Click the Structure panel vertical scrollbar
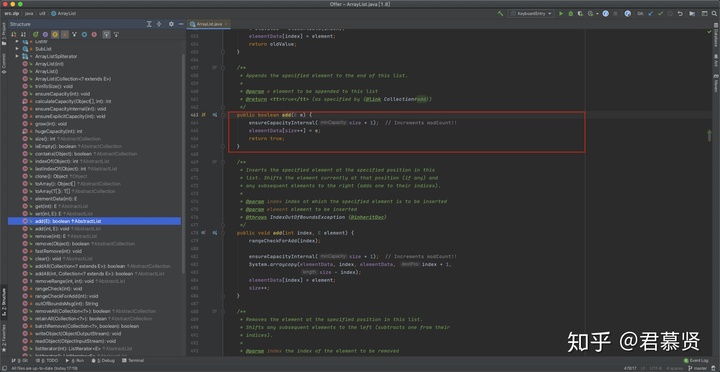720x372 pixels. (x=183, y=163)
